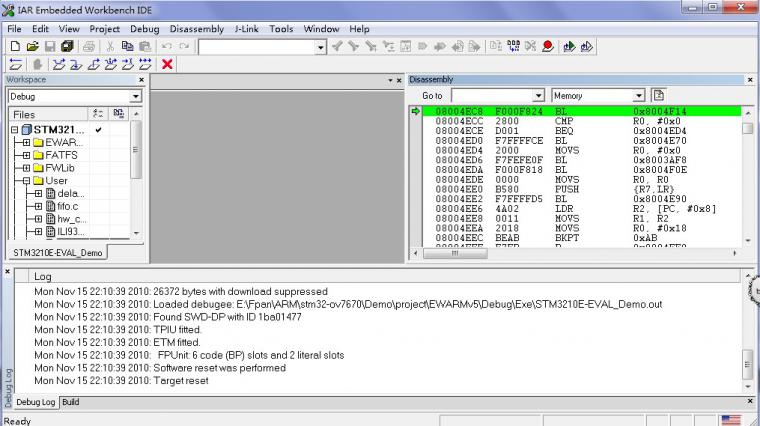Click the disassembly horizontal scrollbar thumb
Image resolution: width=760 pixels, height=426 pixels.
pyautogui.click(x=455, y=253)
